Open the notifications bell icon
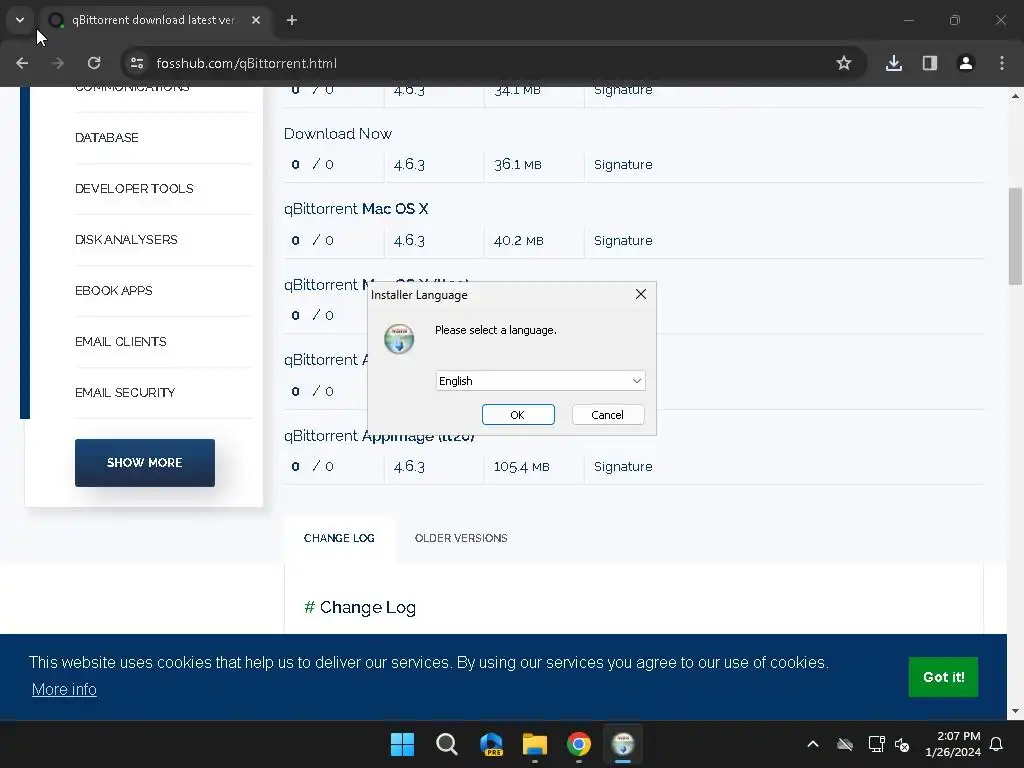1024x768 pixels. click(997, 744)
